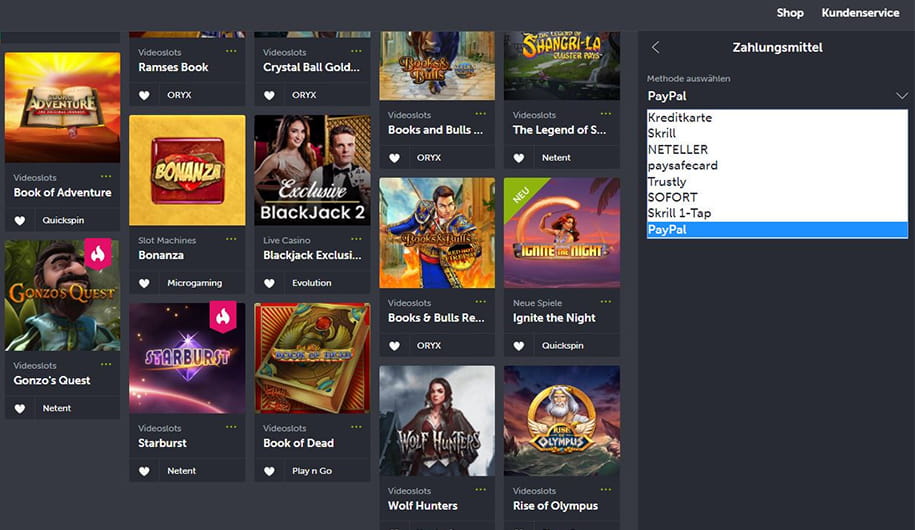Click Netent provider under Gonzo's Quest
Screen dimensions: 915x530
57,409
